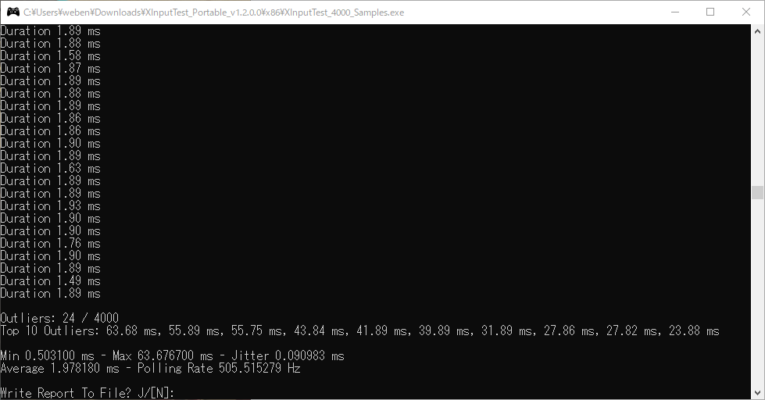
Task: Click the outlier value 31.89 ms
Action: [x=507, y=331]
